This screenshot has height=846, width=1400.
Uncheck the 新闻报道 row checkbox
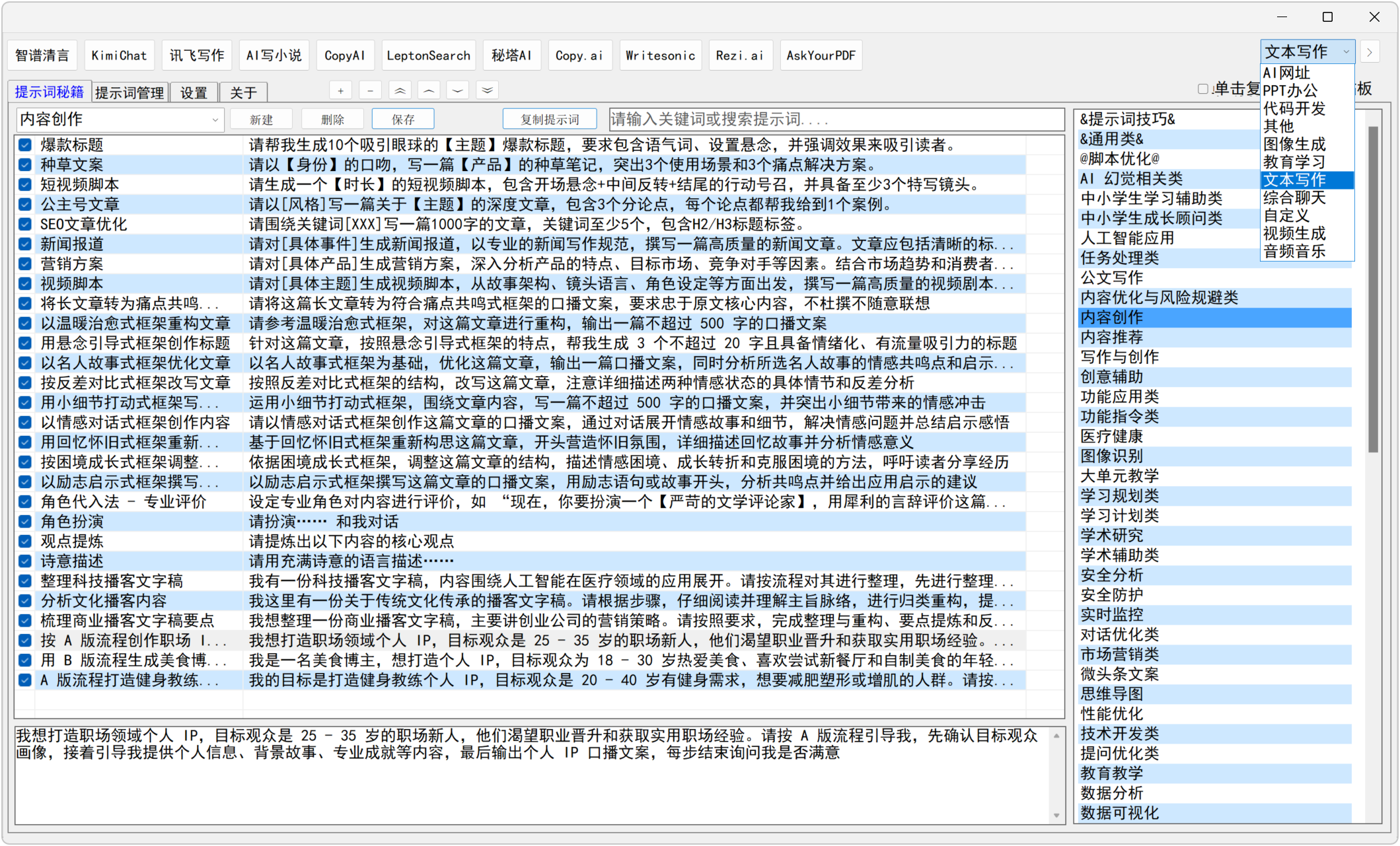25,244
